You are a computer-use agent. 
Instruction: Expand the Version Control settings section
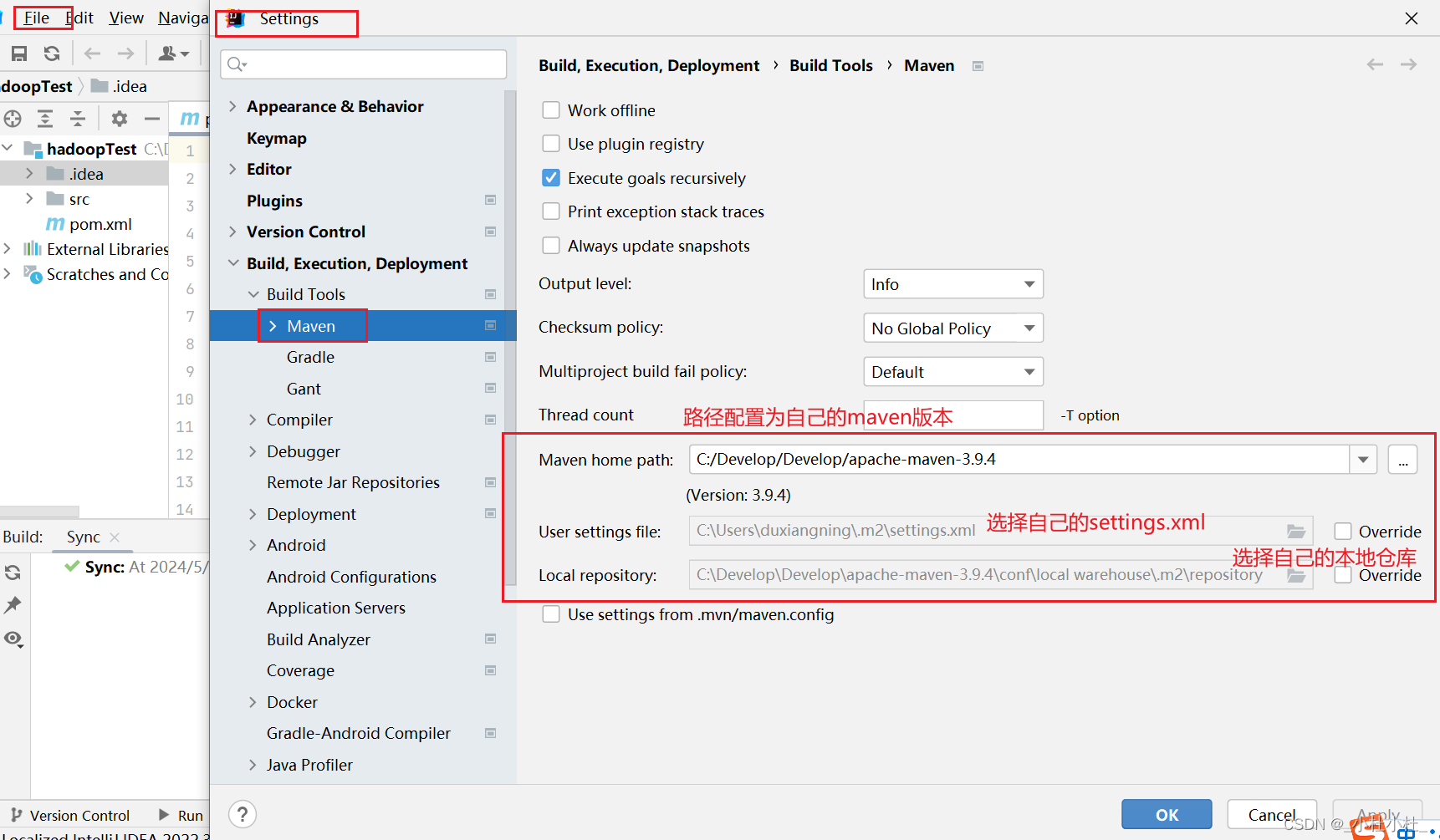233,232
